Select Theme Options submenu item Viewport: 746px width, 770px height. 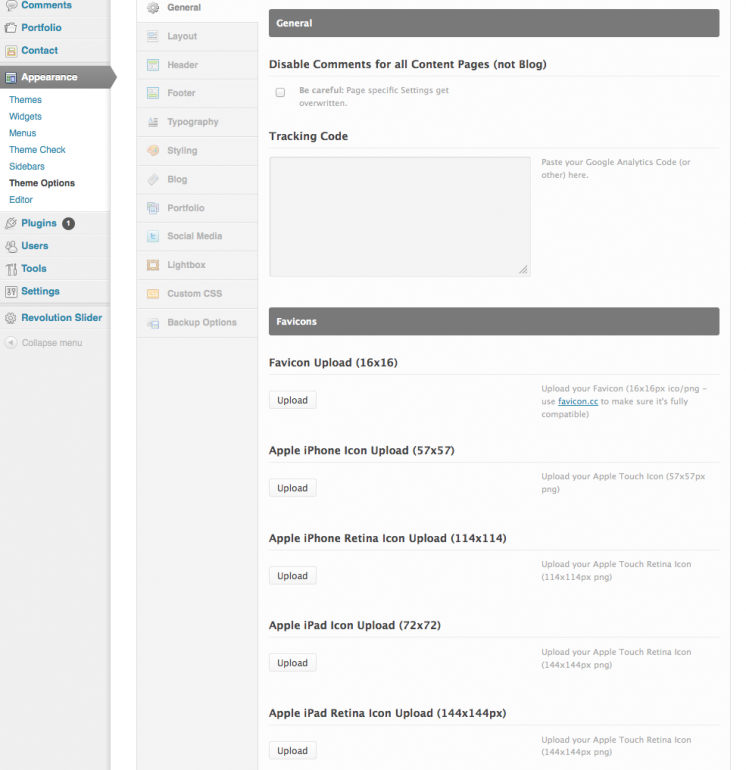point(42,183)
